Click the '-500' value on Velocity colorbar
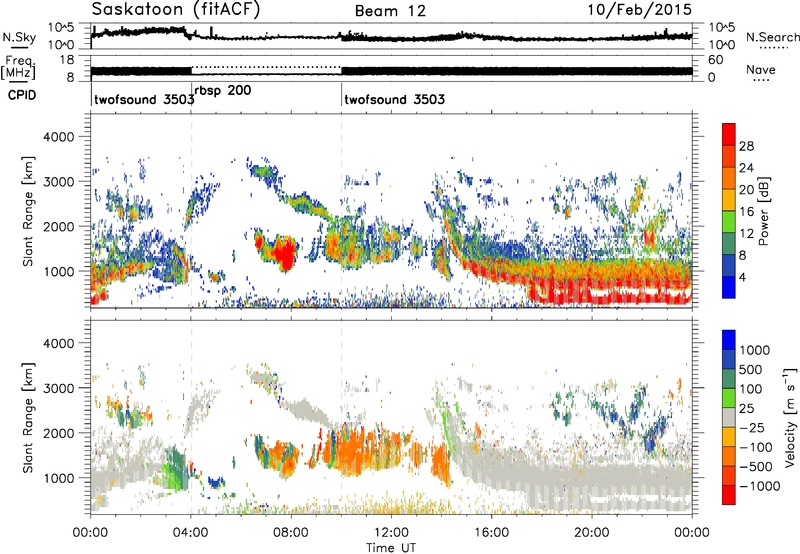The height and width of the screenshot is (554, 800). click(756, 466)
